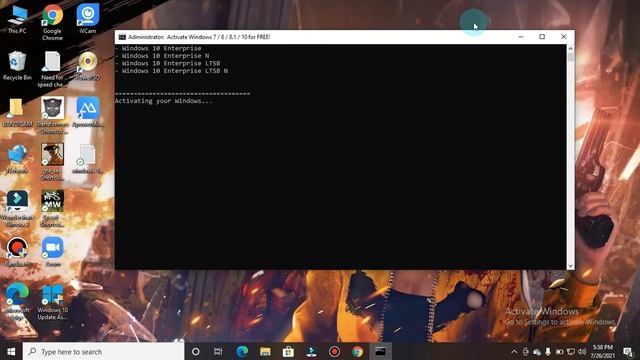Open Task View on the taskbar
The width and height of the screenshot is (640, 360).
[x=218, y=351]
